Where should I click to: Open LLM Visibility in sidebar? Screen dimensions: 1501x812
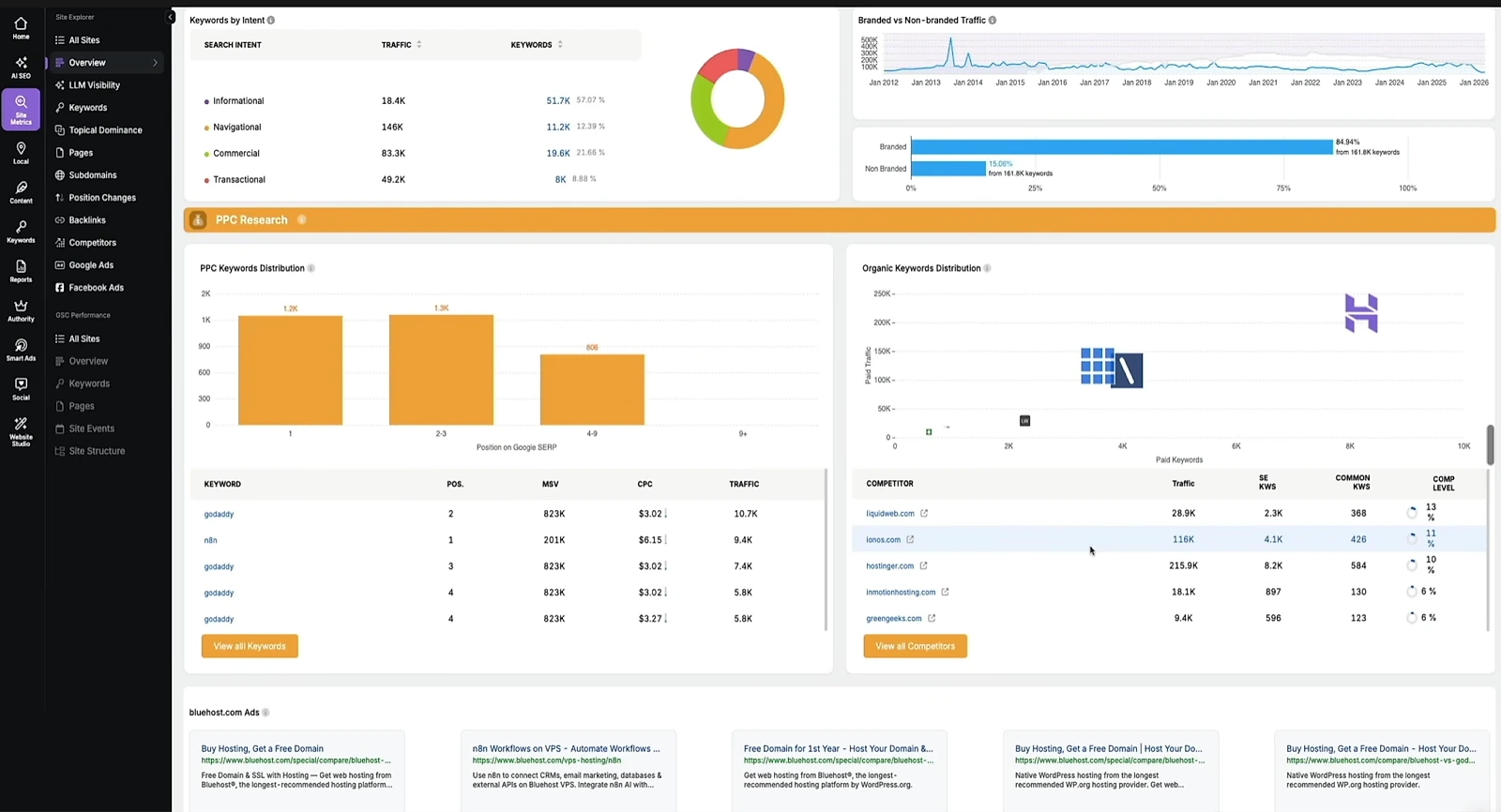[94, 85]
